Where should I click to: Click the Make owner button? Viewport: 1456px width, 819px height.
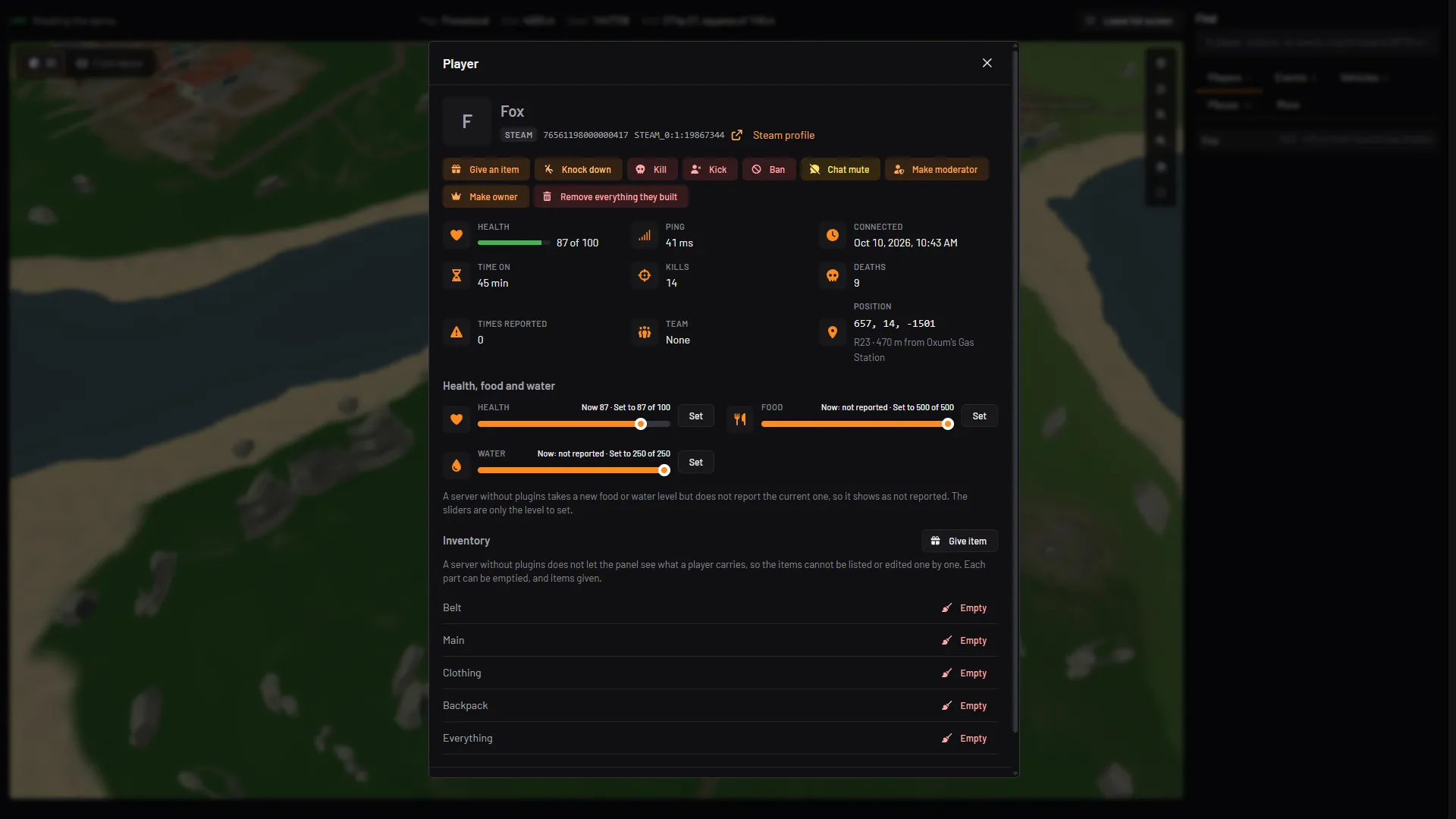pos(485,196)
